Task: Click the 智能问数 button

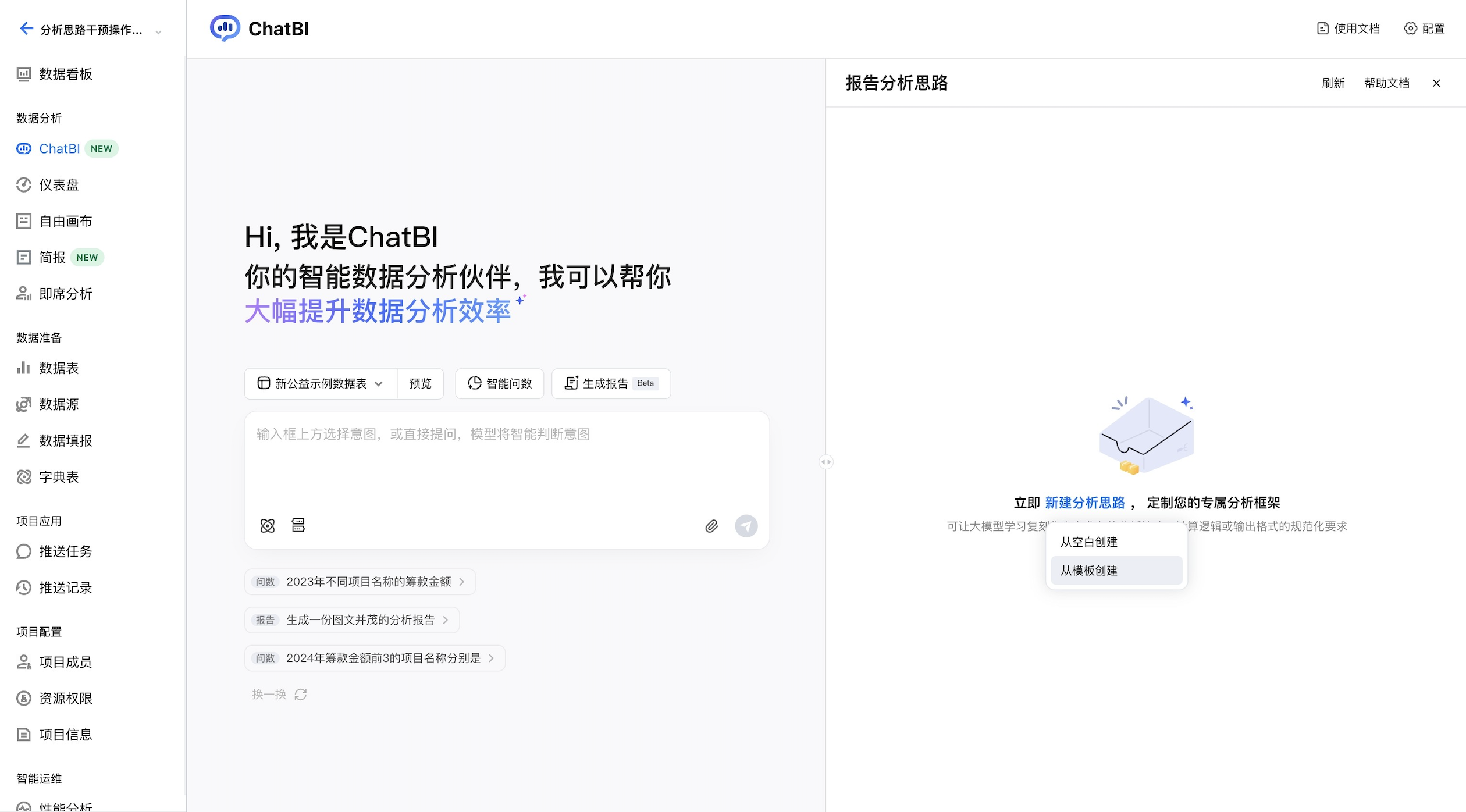Action: (x=500, y=383)
